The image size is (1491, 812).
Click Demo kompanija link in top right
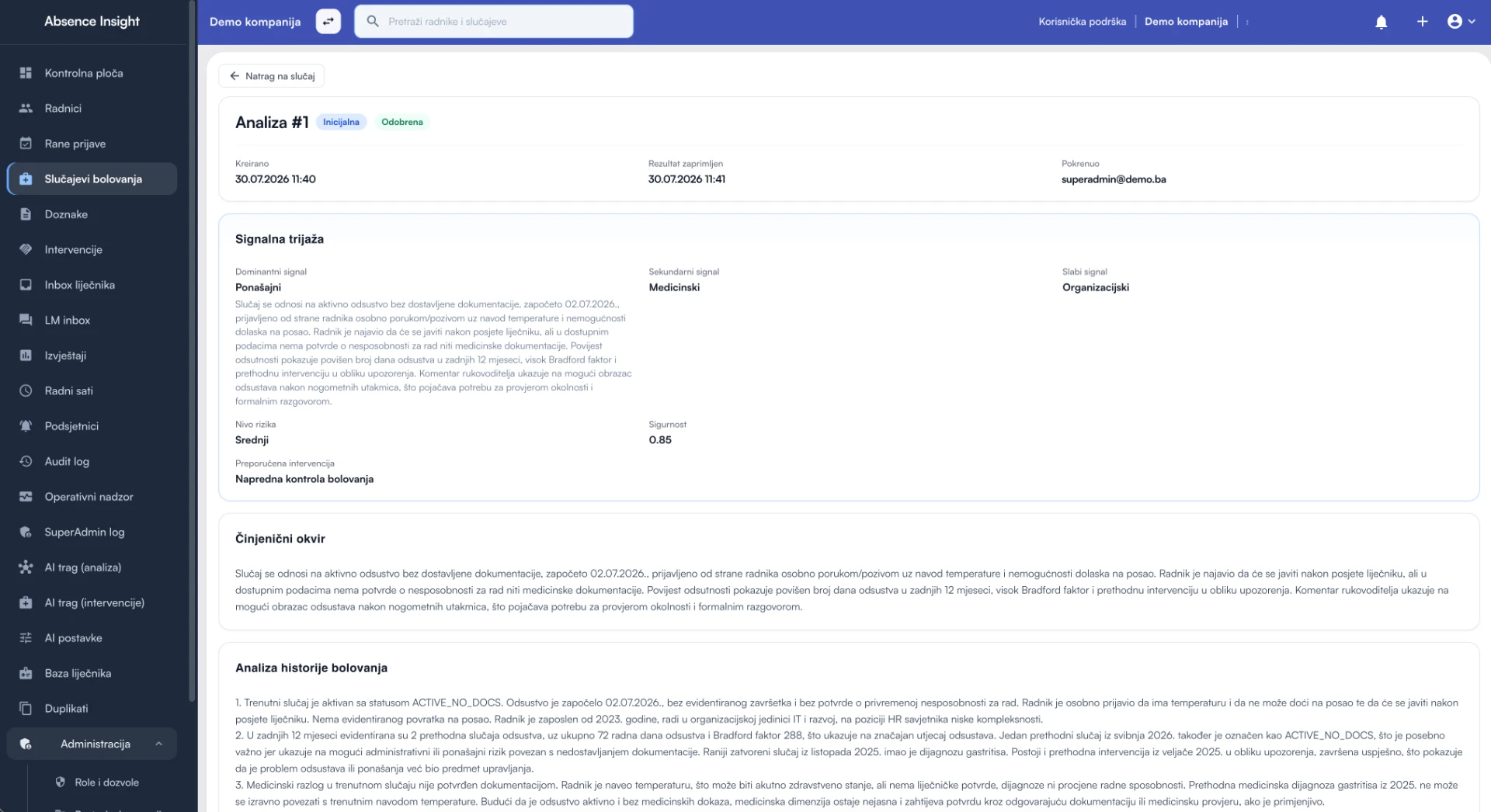pyautogui.click(x=1186, y=22)
